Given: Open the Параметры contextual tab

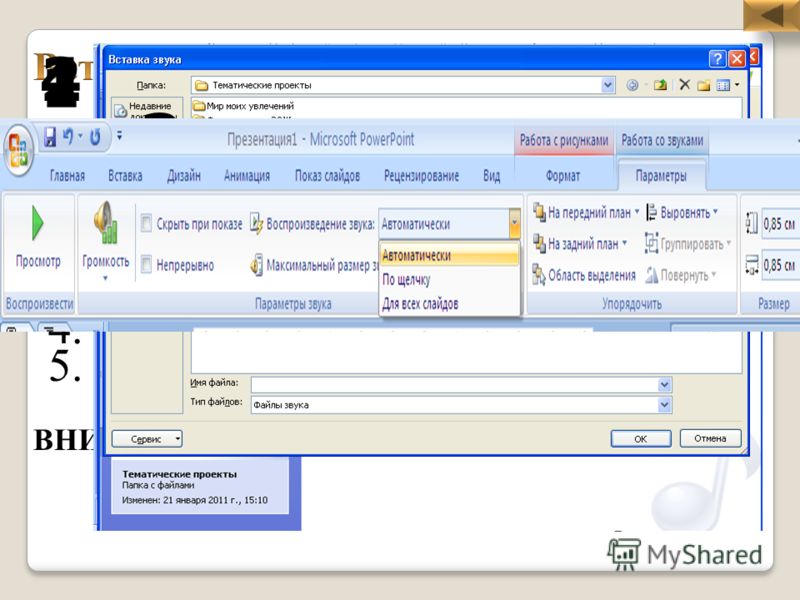Looking at the screenshot, I should [661, 176].
